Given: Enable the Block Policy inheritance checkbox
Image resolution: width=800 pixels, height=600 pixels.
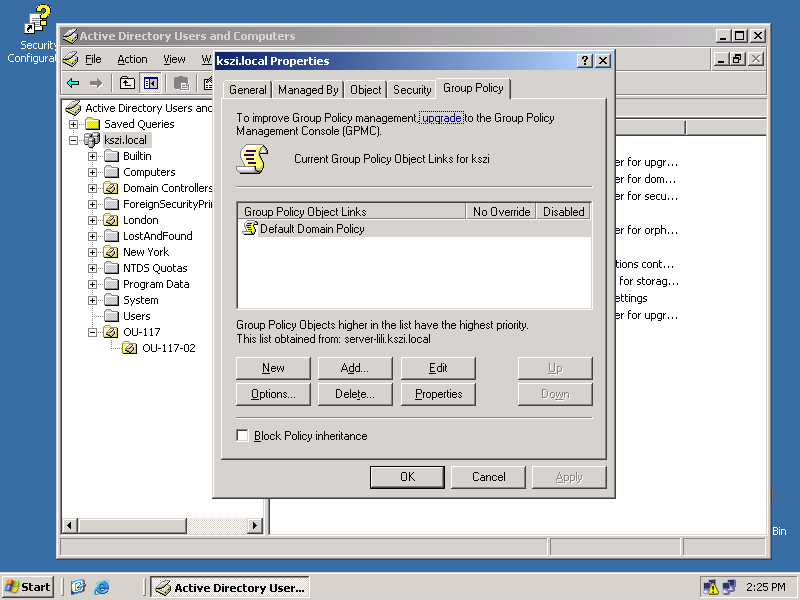Looking at the screenshot, I should click(x=242, y=436).
